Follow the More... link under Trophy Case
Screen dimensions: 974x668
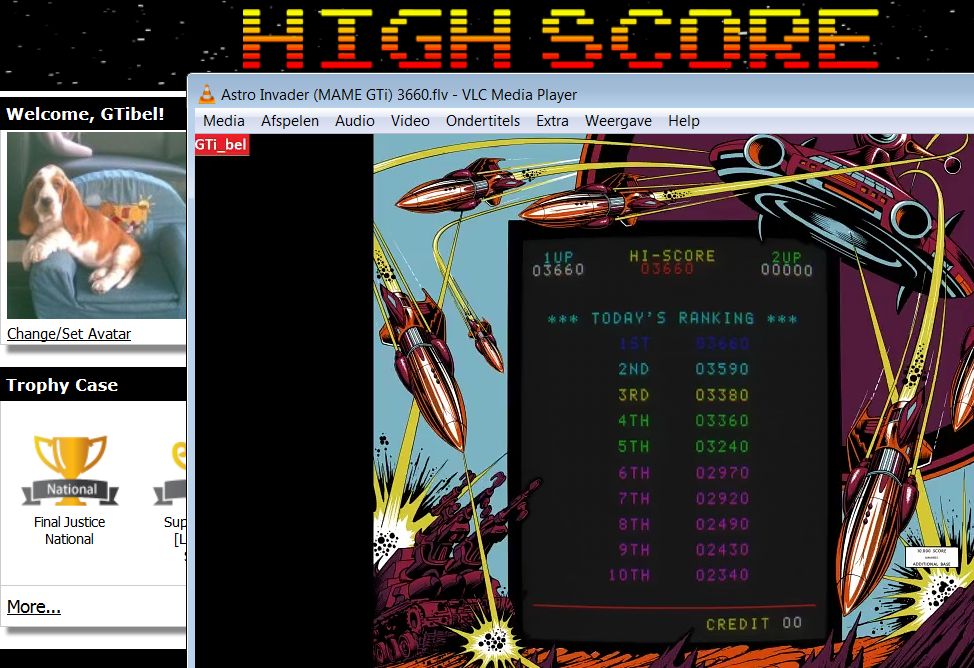click(x=34, y=607)
